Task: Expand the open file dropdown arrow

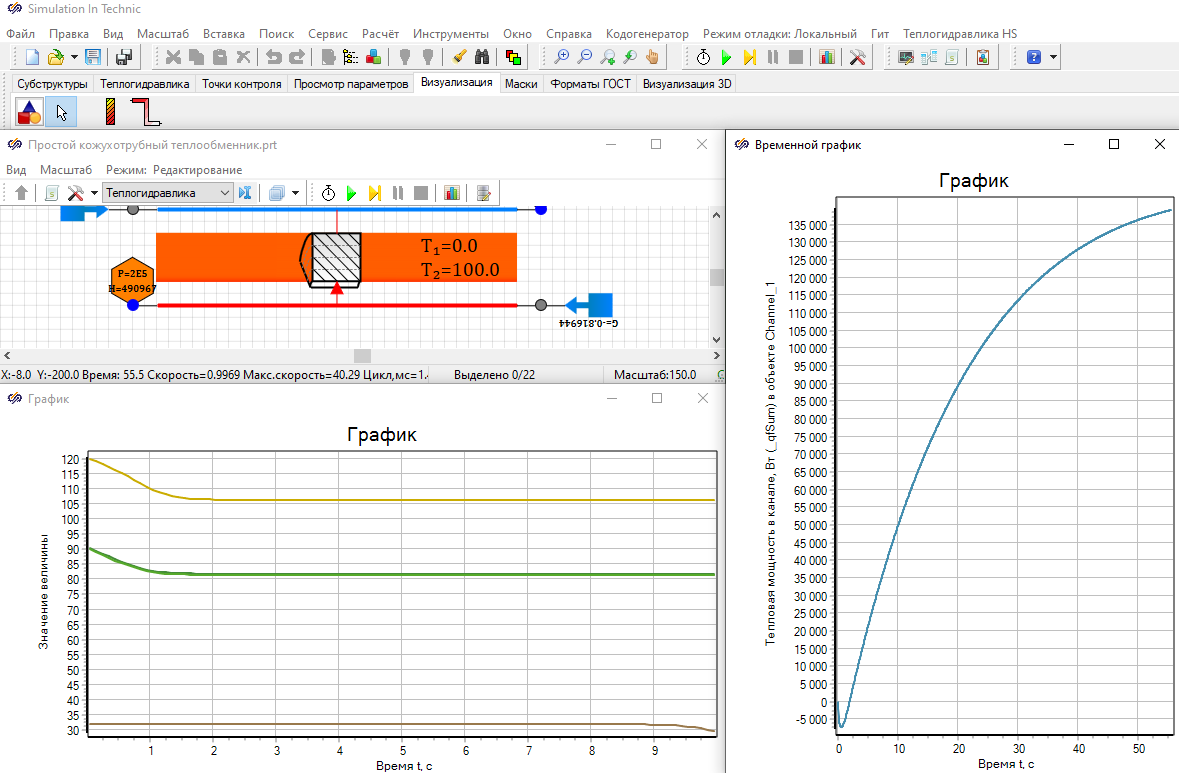Action: 74,57
